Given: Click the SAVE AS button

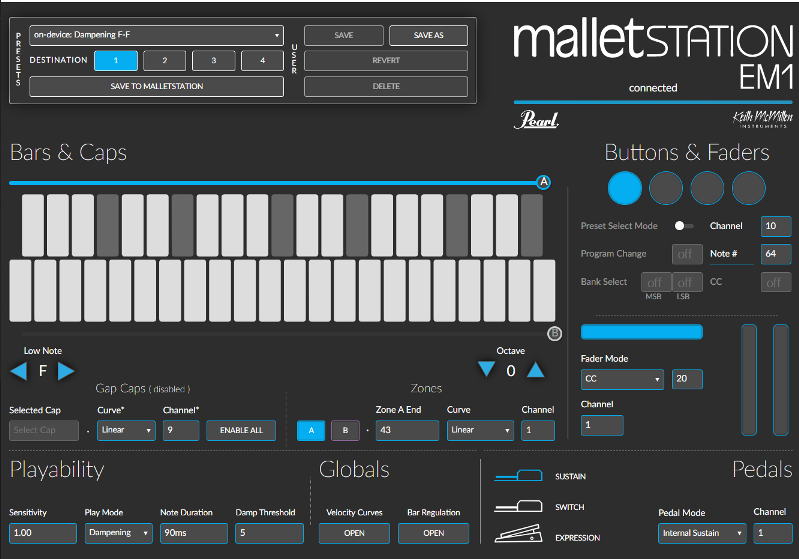Looking at the screenshot, I should (x=429, y=35).
